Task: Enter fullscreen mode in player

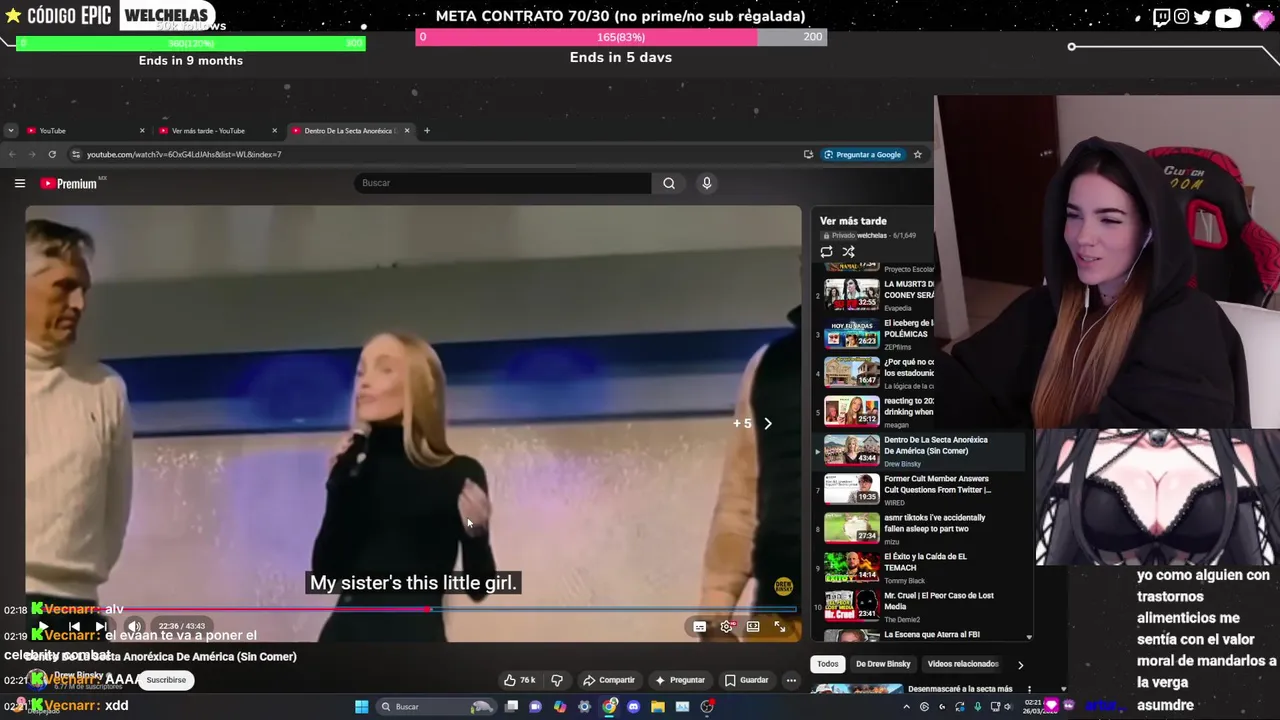Action: [780, 627]
